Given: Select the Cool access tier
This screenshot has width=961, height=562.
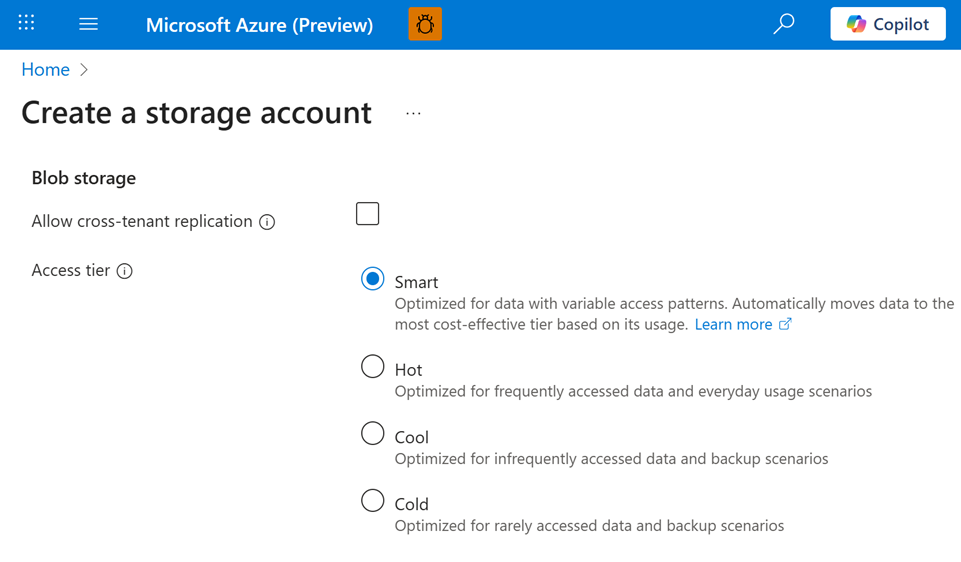Looking at the screenshot, I should [x=373, y=433].
